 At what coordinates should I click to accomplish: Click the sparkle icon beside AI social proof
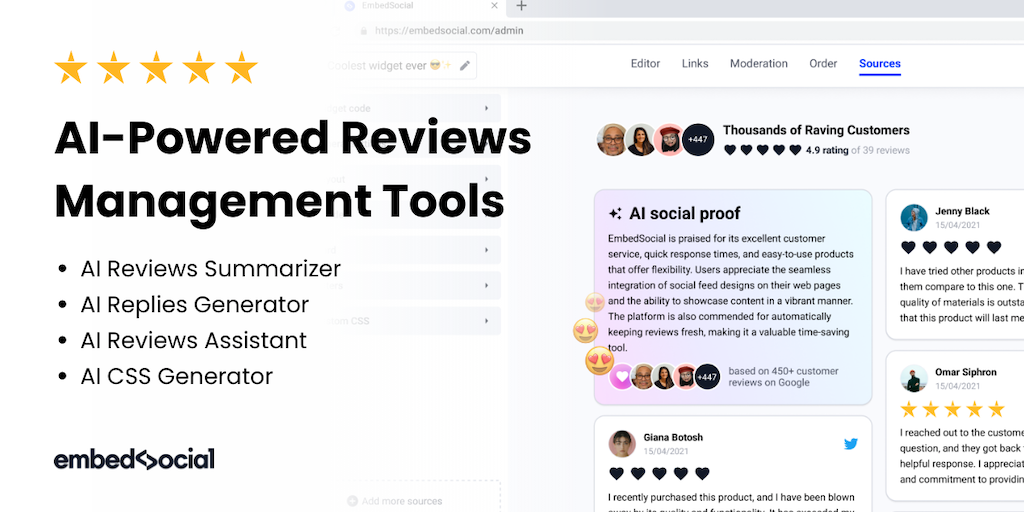coord(615,214)
